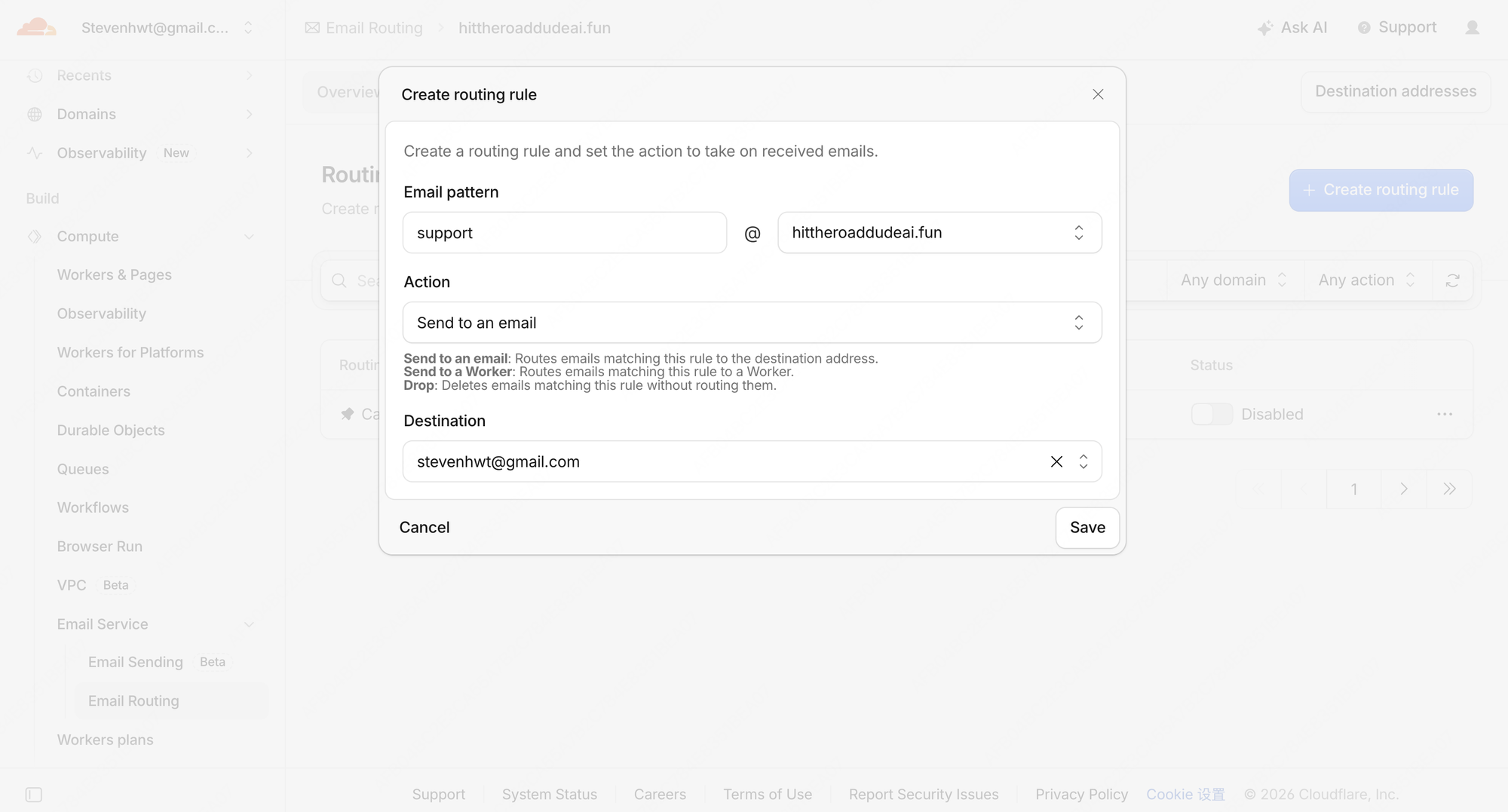Click the Support help icon

pos(1364,28)
